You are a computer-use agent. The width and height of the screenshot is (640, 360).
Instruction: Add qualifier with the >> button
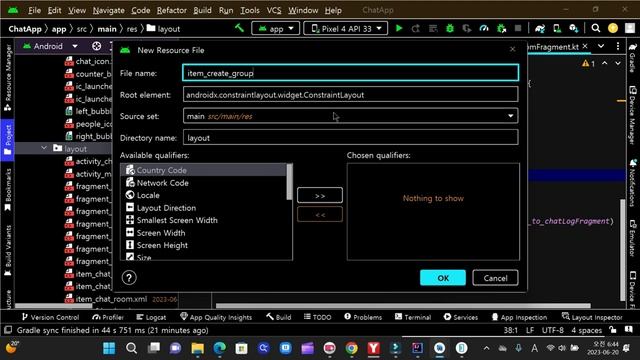click(x=320, y=196)
